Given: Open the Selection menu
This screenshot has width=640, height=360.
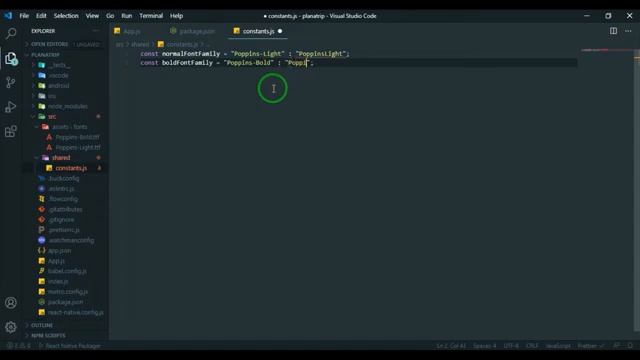Looking at the screenshot, I should (x=66, y=16).
